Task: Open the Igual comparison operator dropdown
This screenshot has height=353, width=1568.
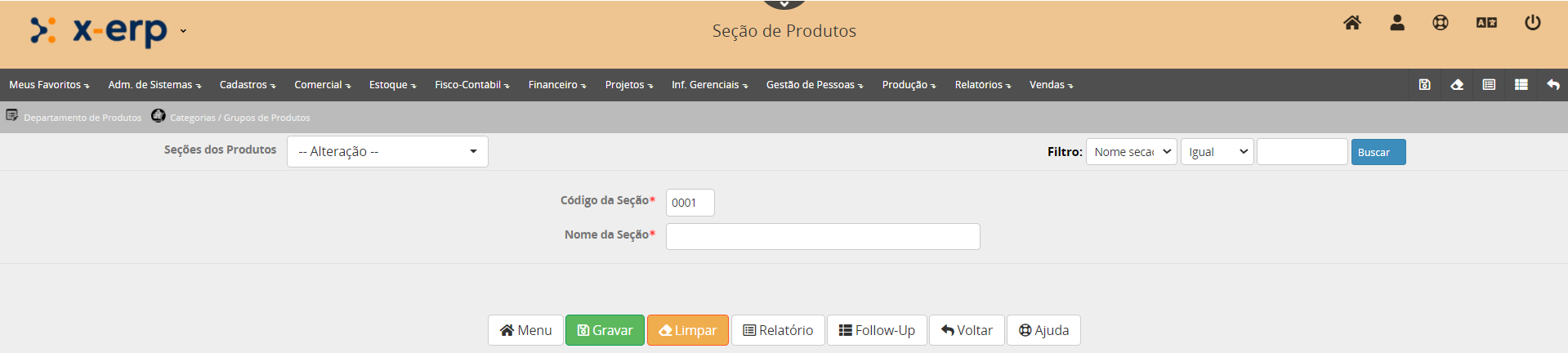Action: click(1217, 152)
